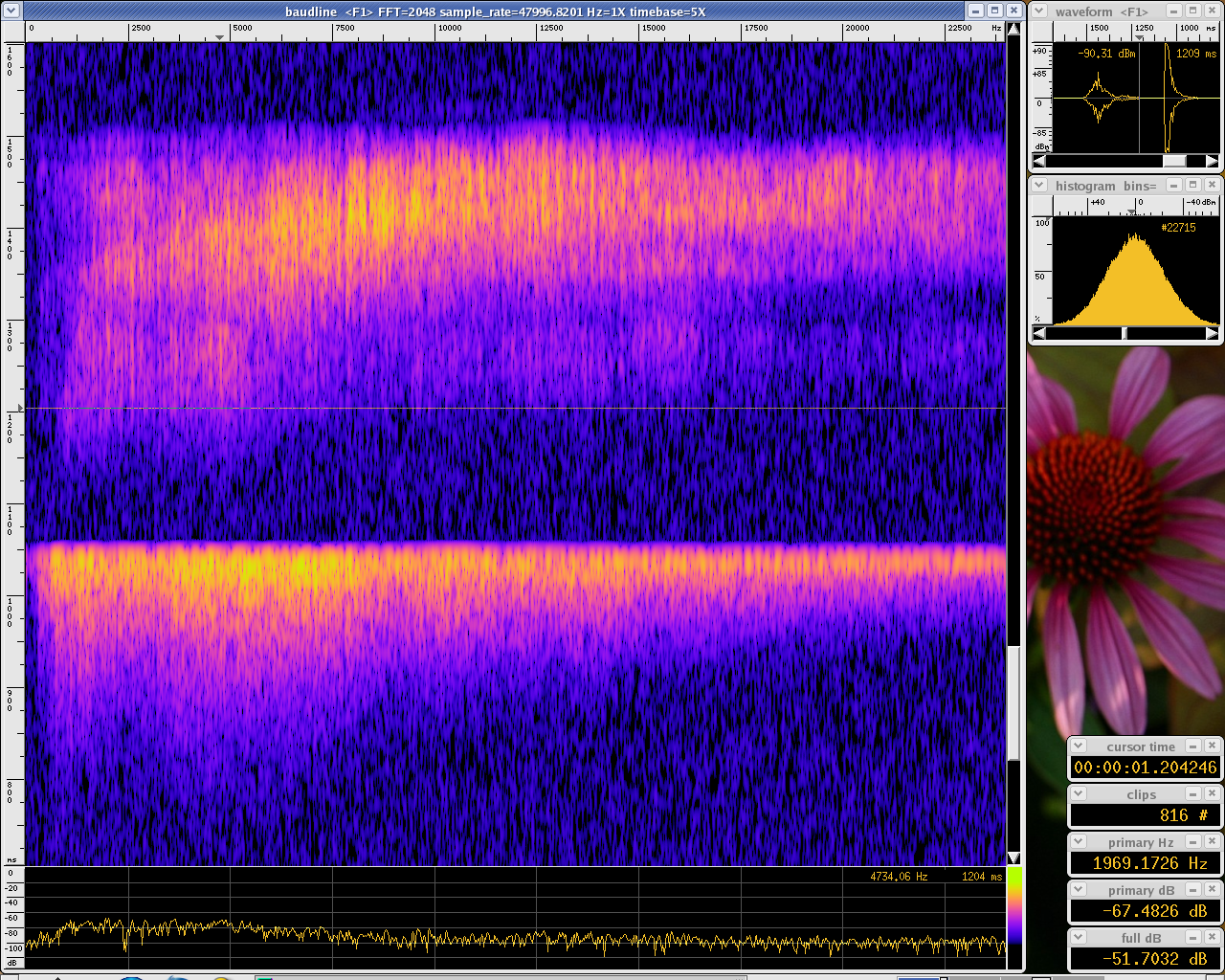Open the histogram window dropdown menu
The image size is (1225, 980).
click(x=1039, y=185)
